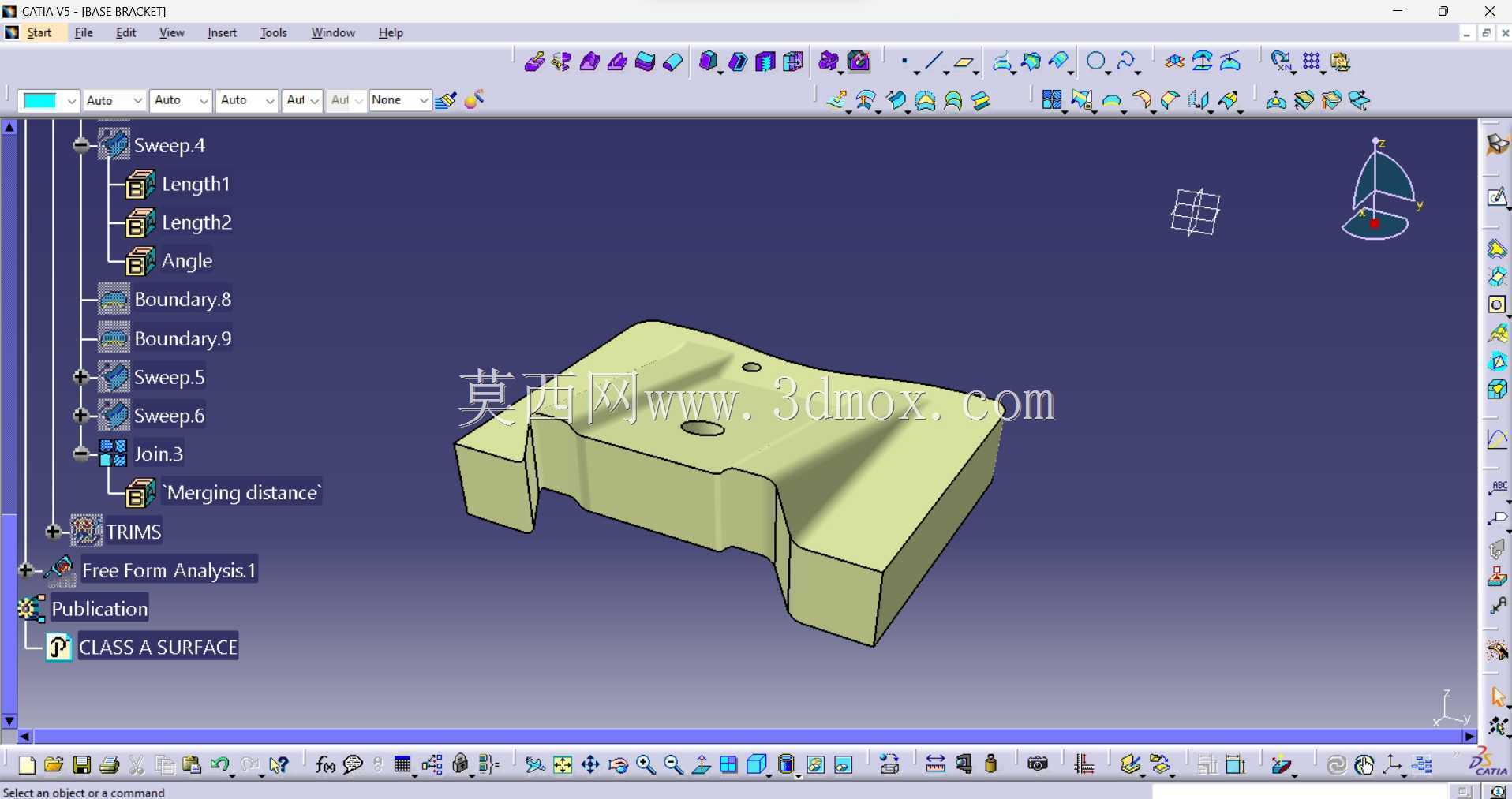Toggle the Fly mode airplane icon

tap(534, 764)
